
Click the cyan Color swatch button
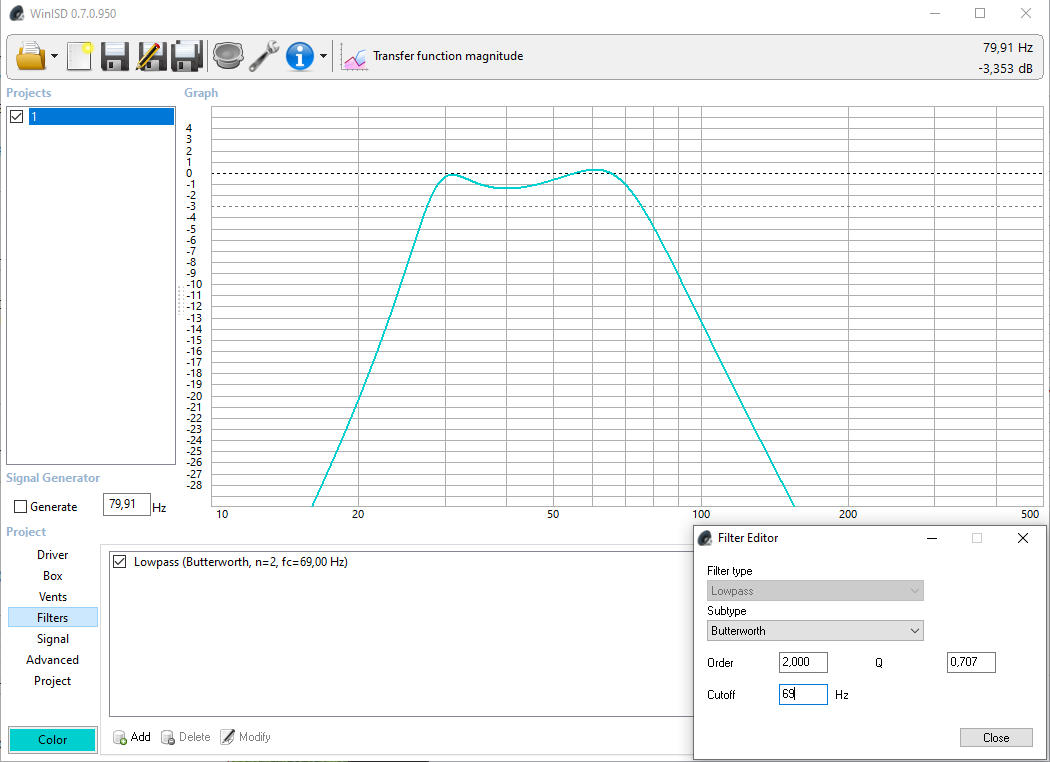click(53, 740)
